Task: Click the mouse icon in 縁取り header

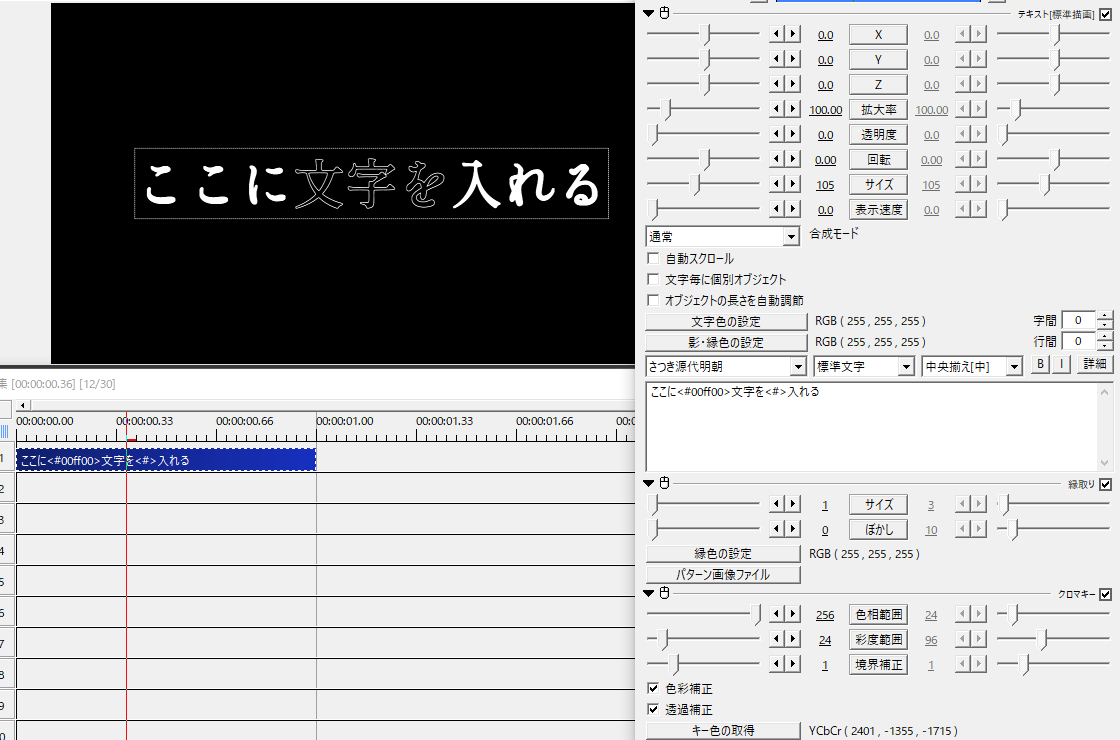Action: click(x=664, y=484)
